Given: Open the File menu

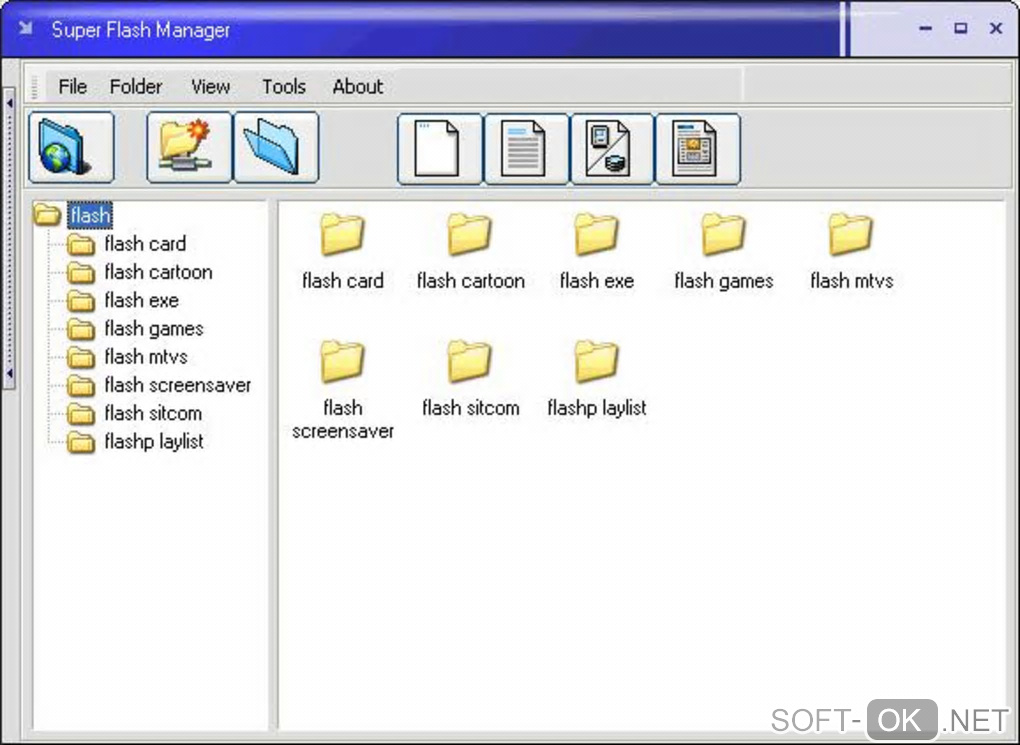Looking at the screenshot, I should click(72, 87).
